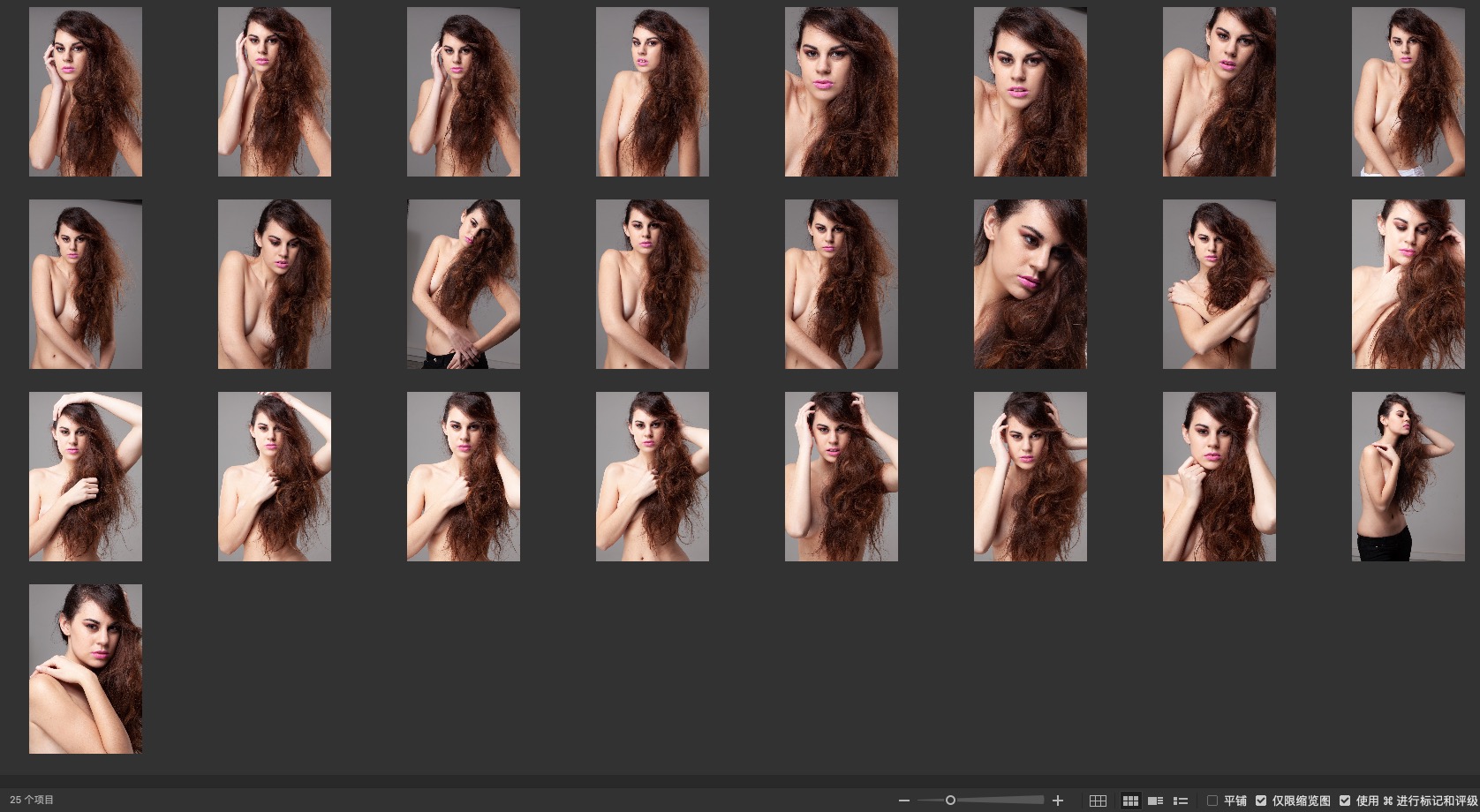Select the thumbnail with both hands in hair
Image resolution: width=1480 pixels, height=812 pixels.
point(841,477)
